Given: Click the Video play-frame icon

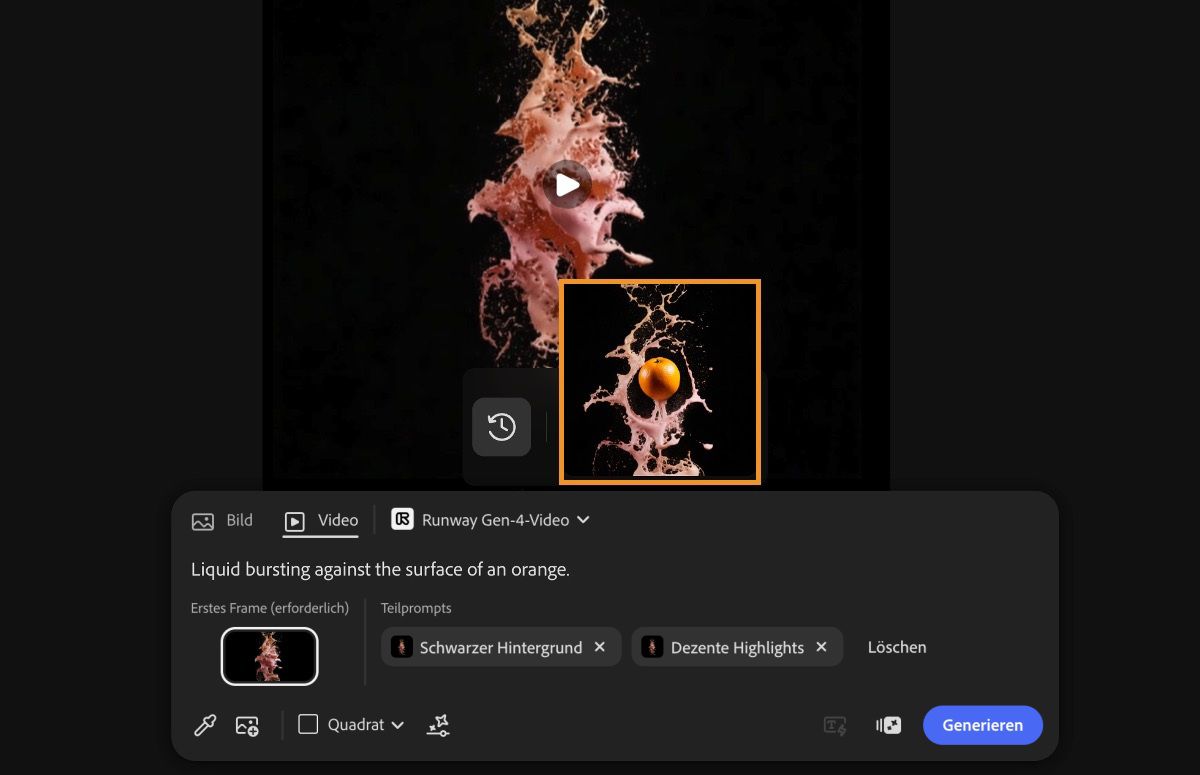Looking at the screenshot, I should click(295, 521).
